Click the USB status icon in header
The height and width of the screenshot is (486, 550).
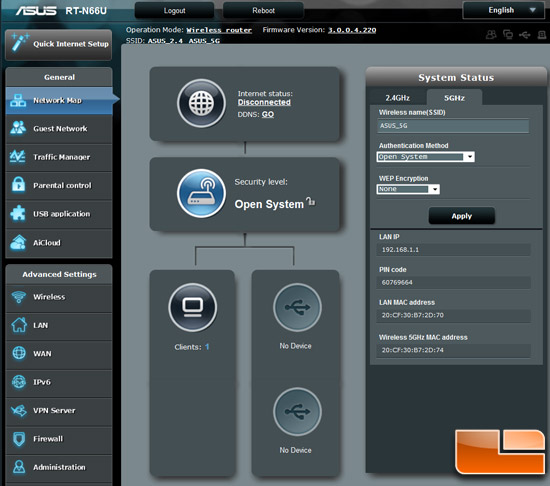[x=525, y=35]
